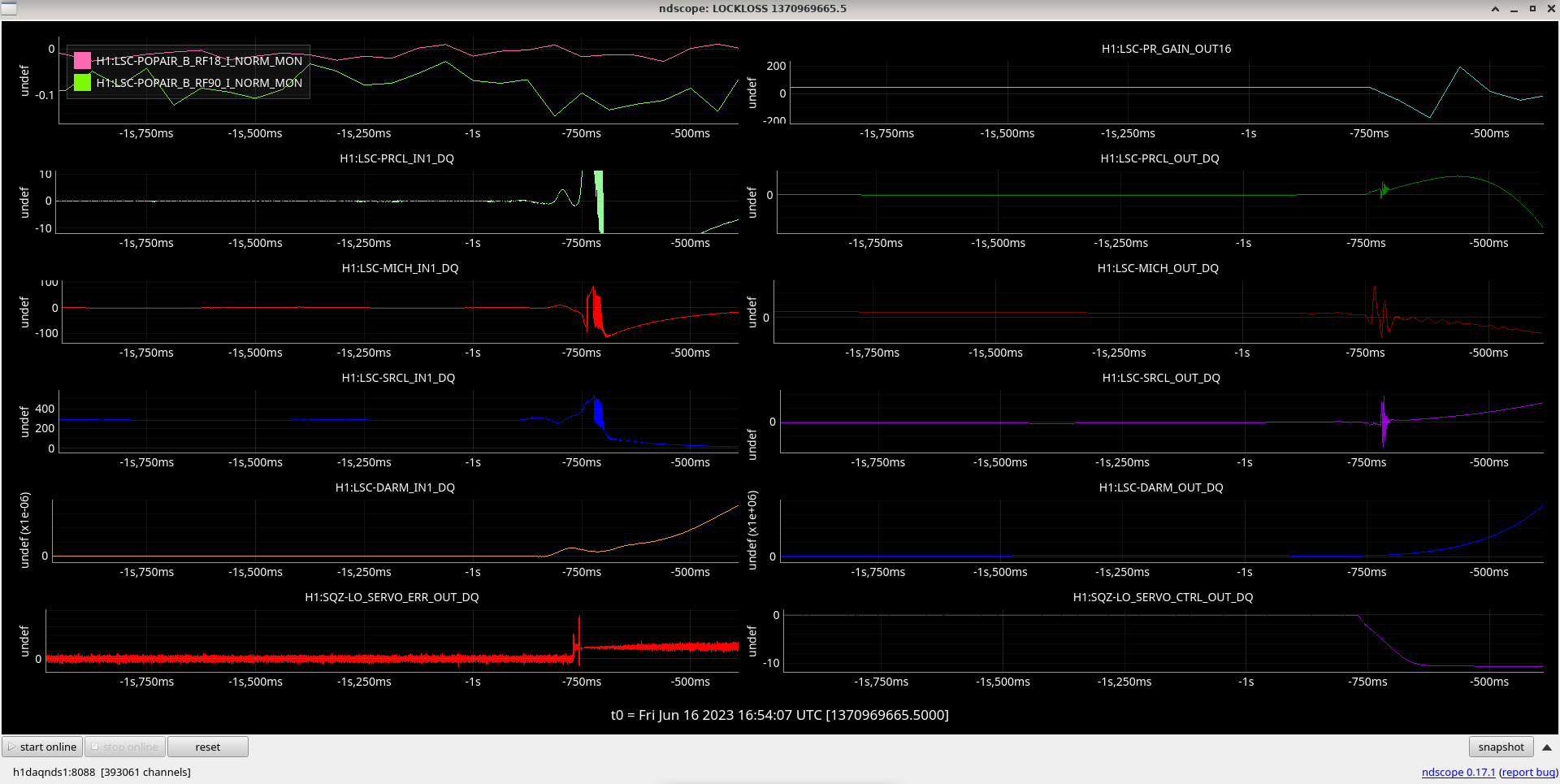
Task: Shade window with the up-caret title button
Action: click(x=1495, y=9)
